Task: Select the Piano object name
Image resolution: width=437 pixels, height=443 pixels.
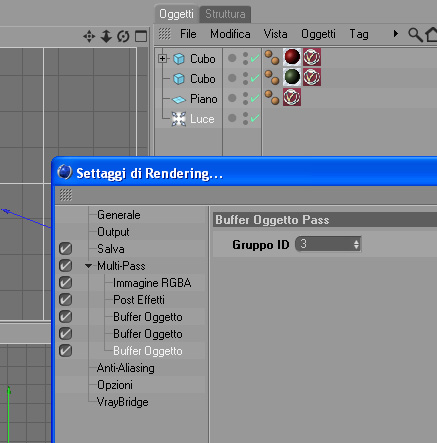Action: pos(204,99)
